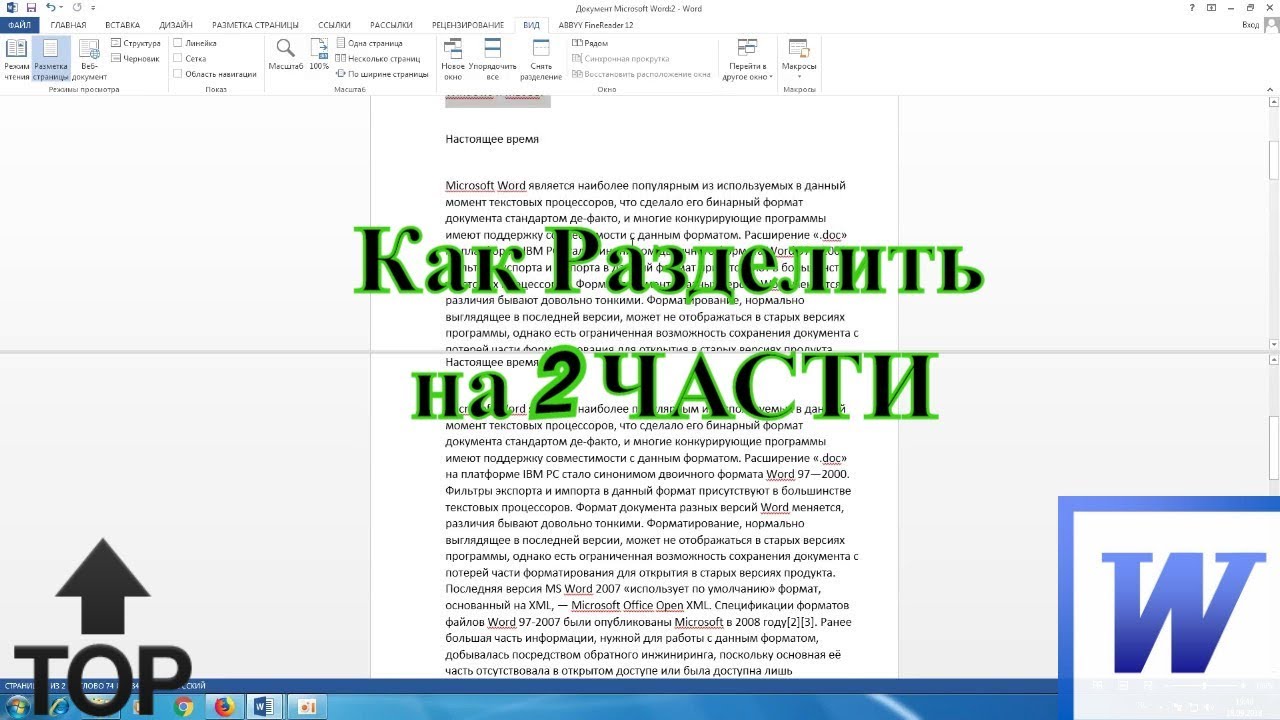Image resolution: width=1280 pixels, height=720 pixels.
Task: Open the ССЫЛКИ tab
Action: click(x=334, y=25)
